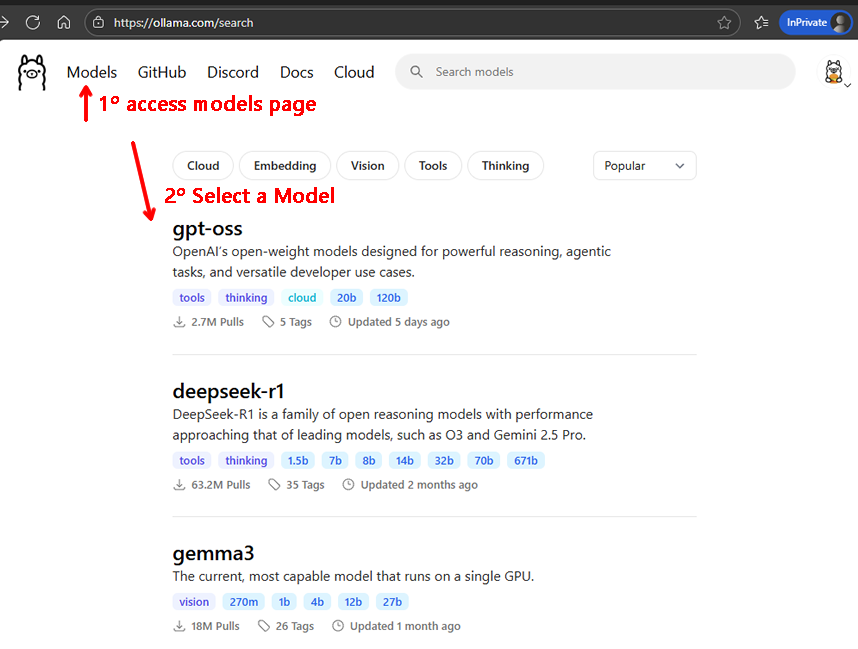The height and width of the screenshot is (649, 858).
Task: Click the InPrivate profile button
Action: click(x=815, y=22)
